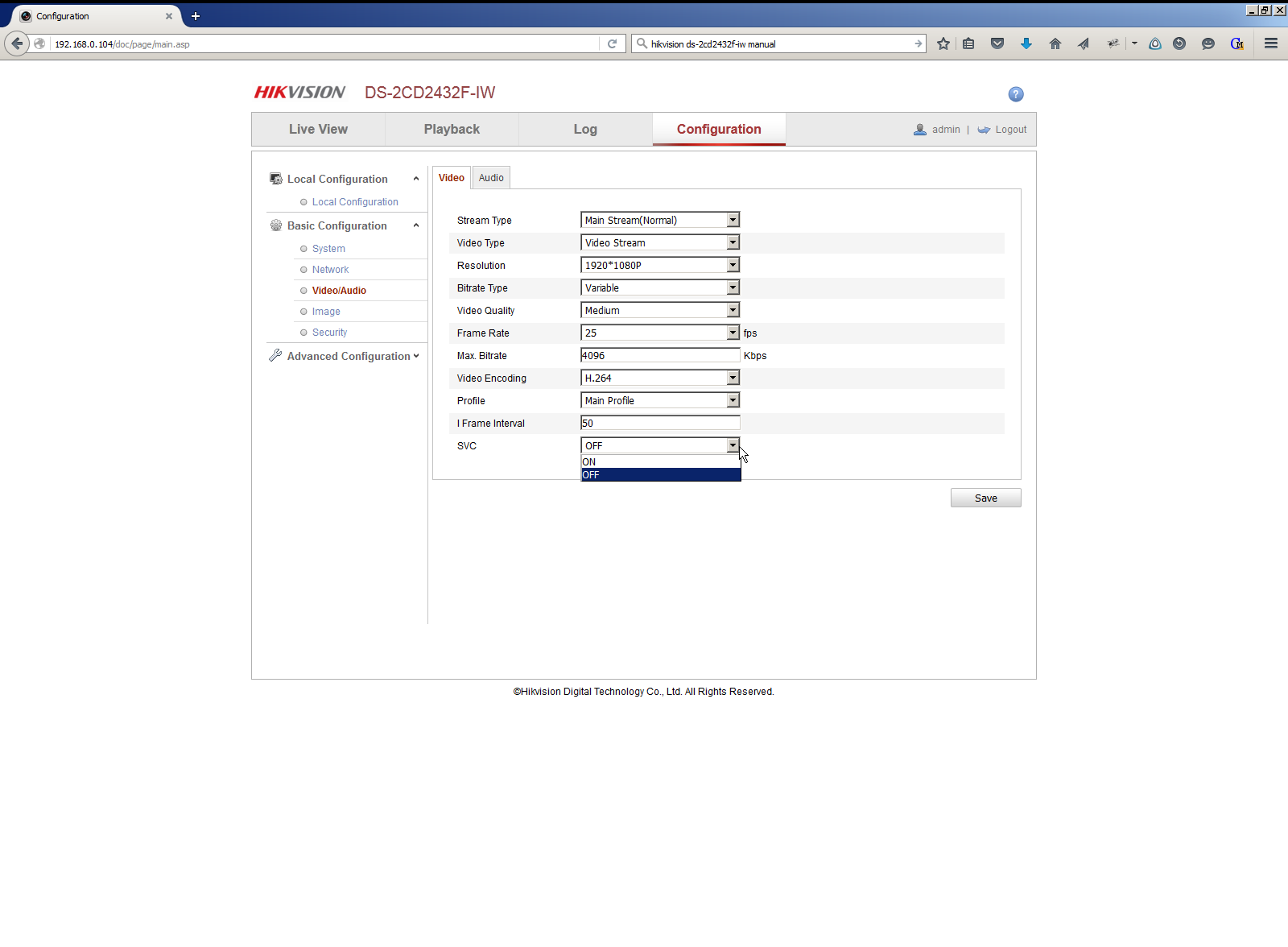Click the smiley chat bubble icon
The width and height of the screenshot is (1288, 947).
[1208, 43]
